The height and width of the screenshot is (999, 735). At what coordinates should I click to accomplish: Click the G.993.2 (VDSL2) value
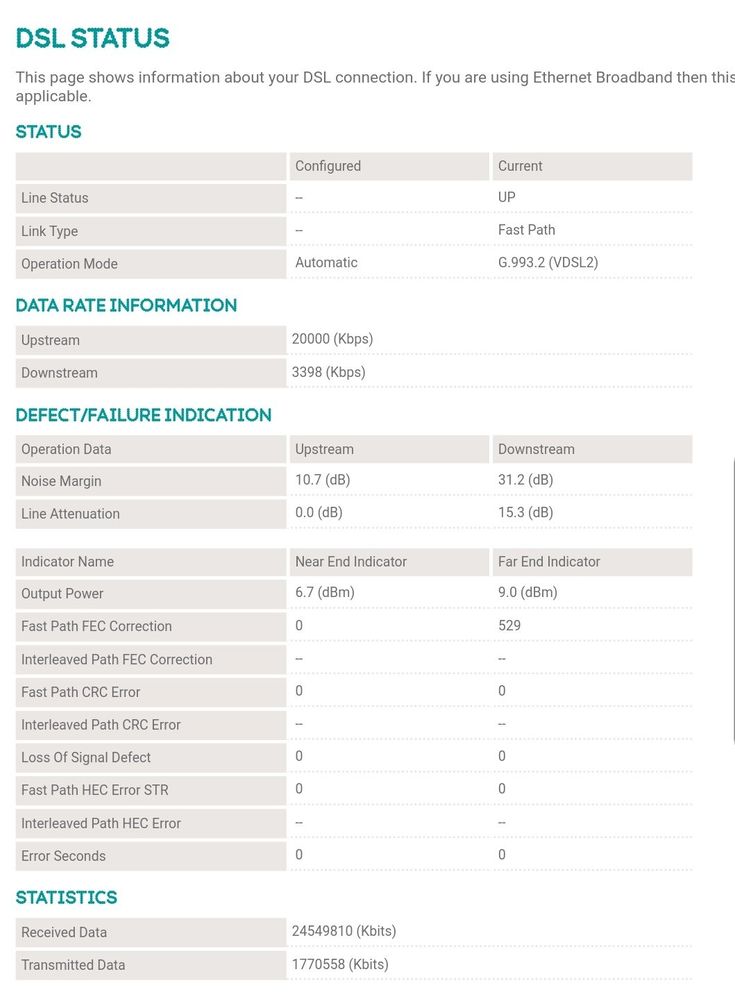[548, 262]
